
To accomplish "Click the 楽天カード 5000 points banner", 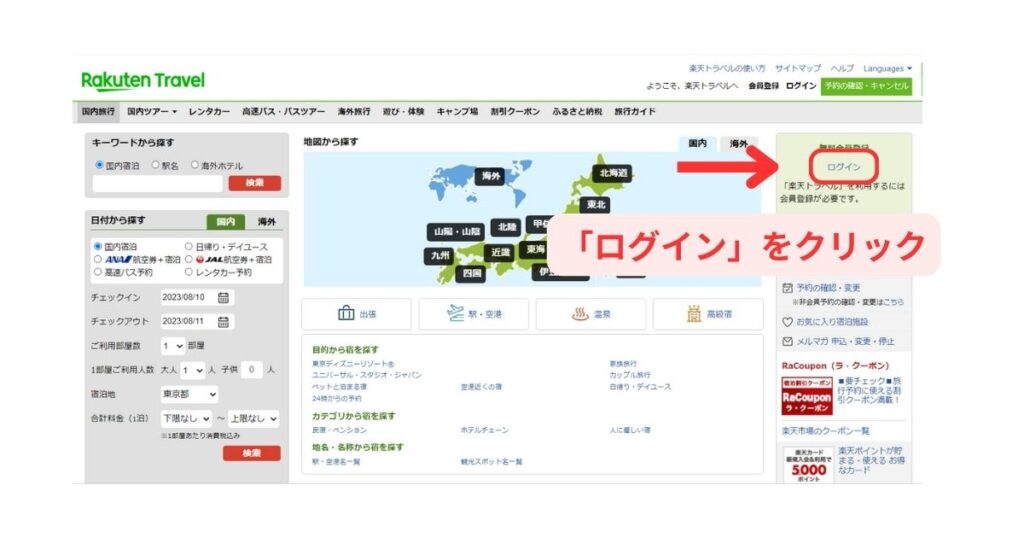I will (x=808, y=465).
